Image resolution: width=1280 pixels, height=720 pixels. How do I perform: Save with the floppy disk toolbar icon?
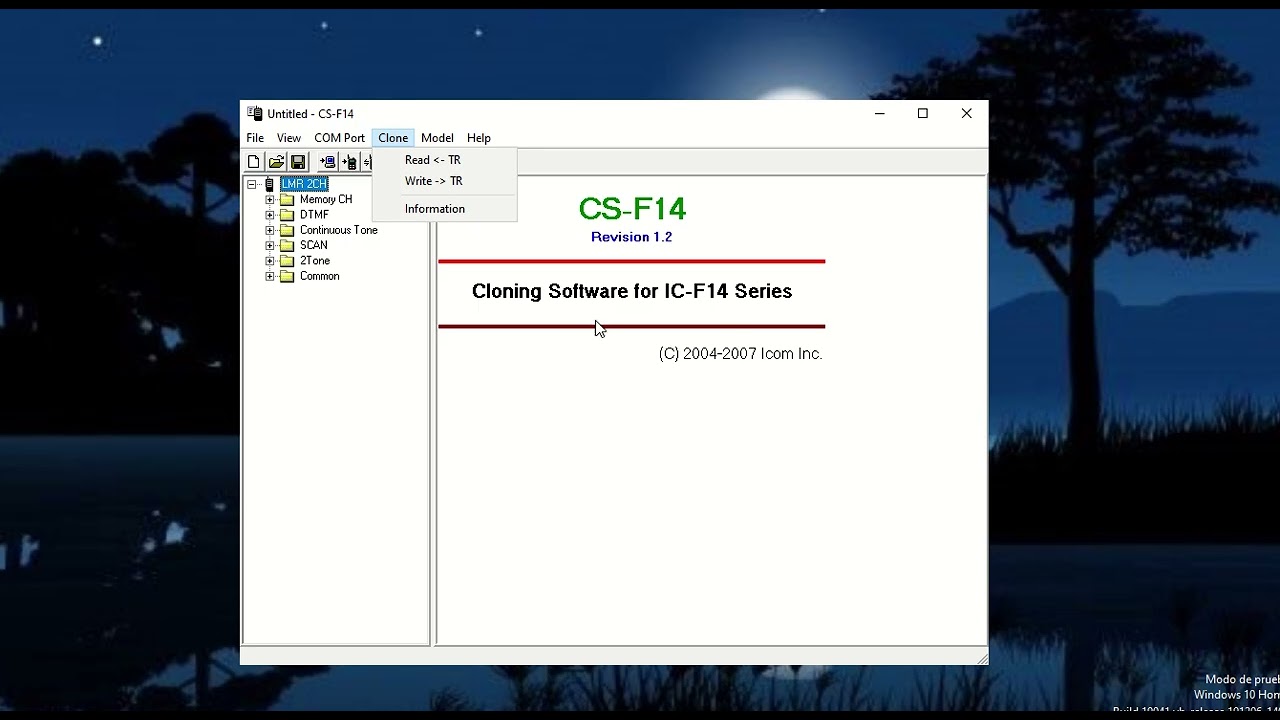(298, 162)
